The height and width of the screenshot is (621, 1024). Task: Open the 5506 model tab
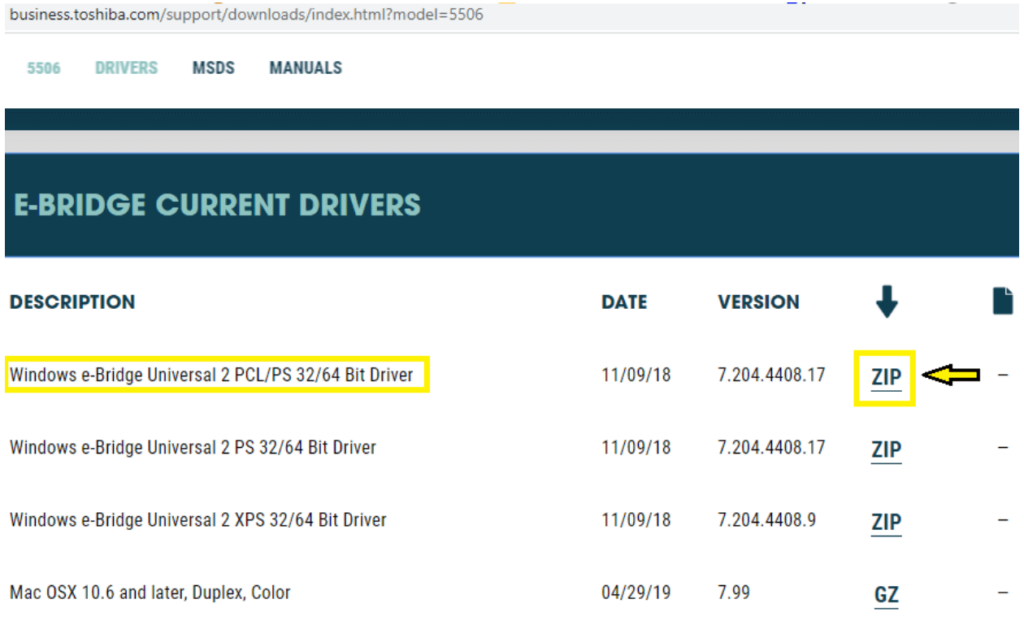point(44,68)
